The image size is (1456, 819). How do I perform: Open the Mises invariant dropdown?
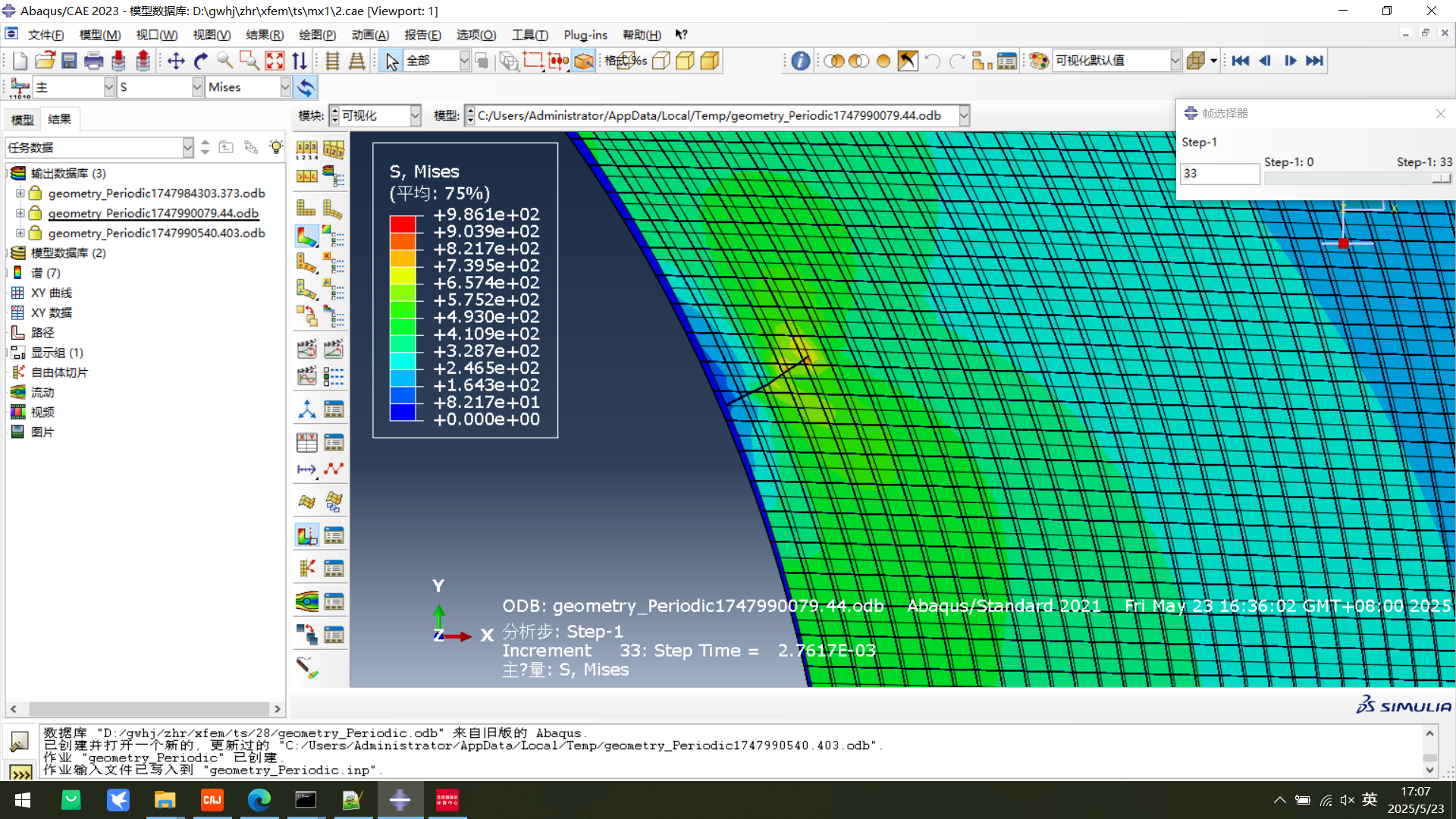285,87
